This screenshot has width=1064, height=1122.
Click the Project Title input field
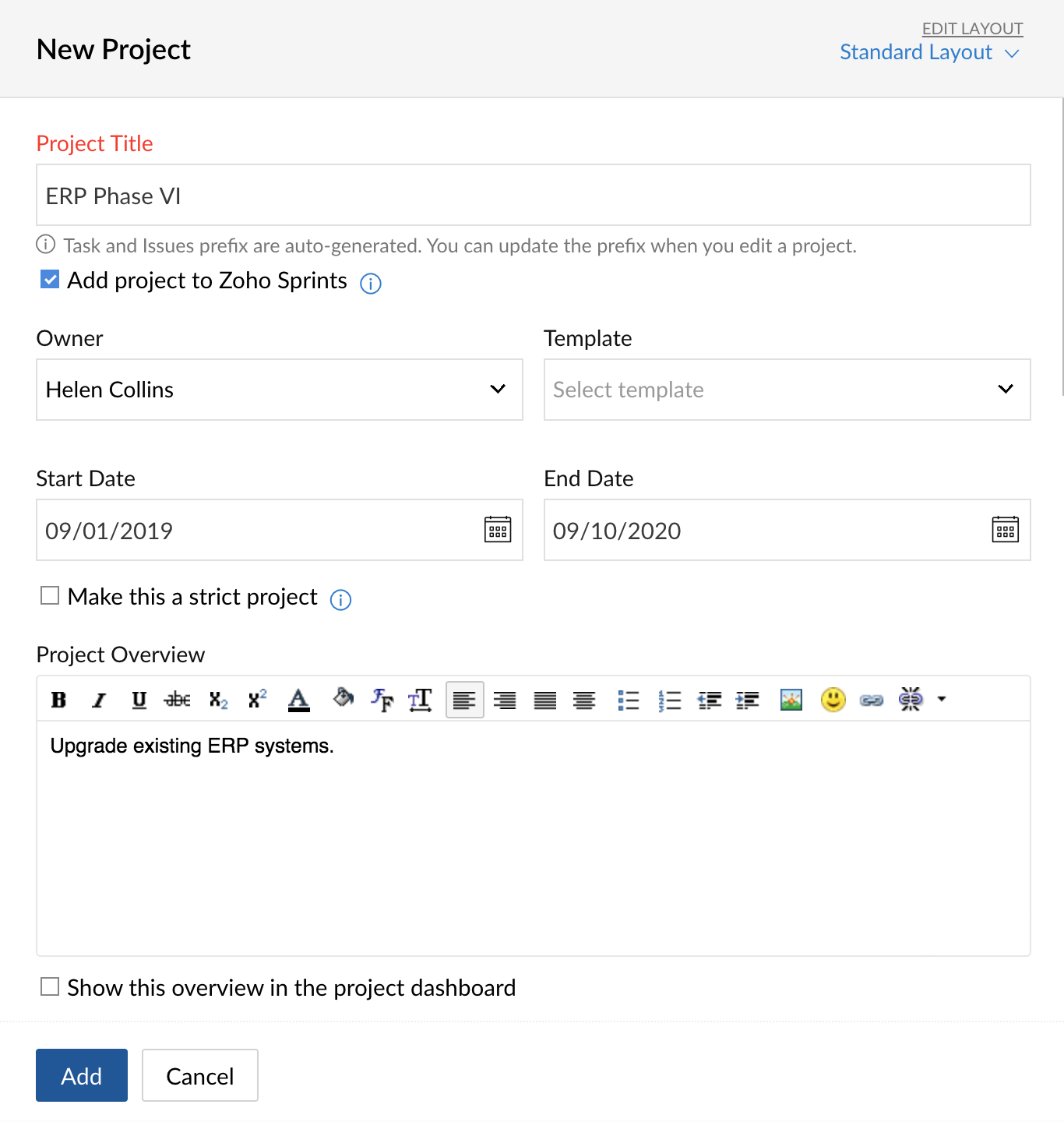point(534,195)
